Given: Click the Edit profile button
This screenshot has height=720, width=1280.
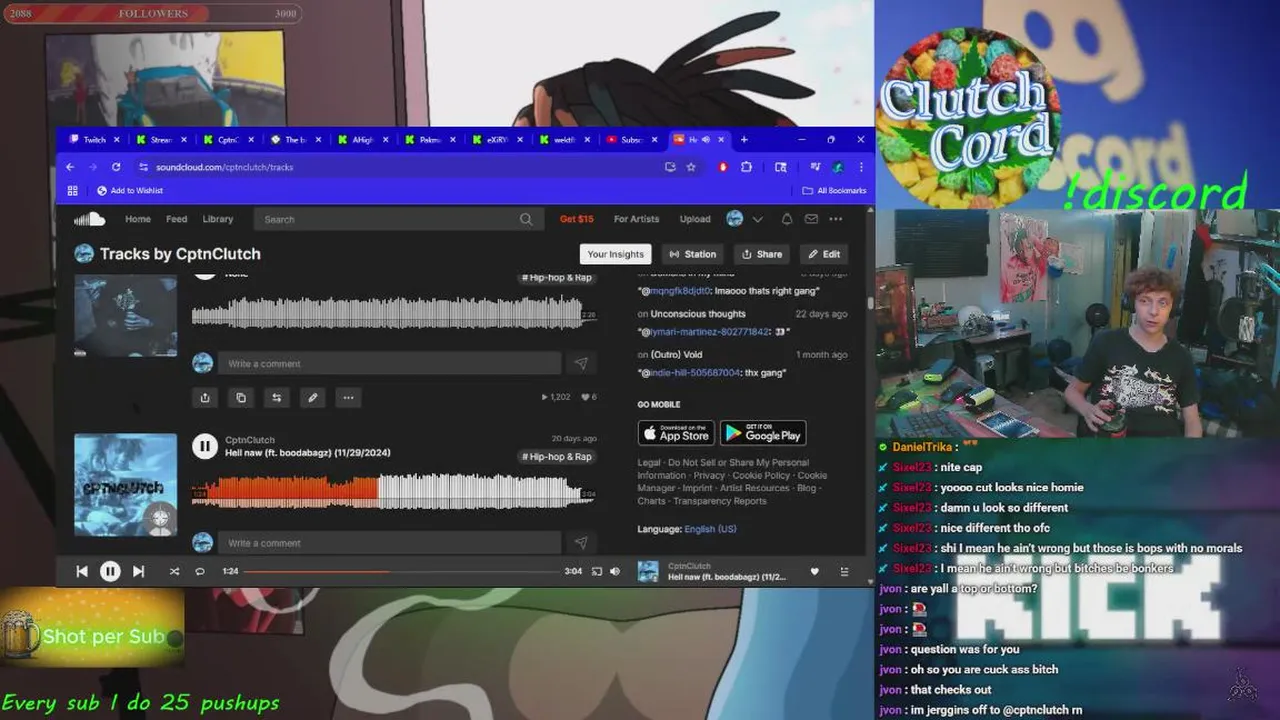Looking at the screenshot, I should (824, 254).
